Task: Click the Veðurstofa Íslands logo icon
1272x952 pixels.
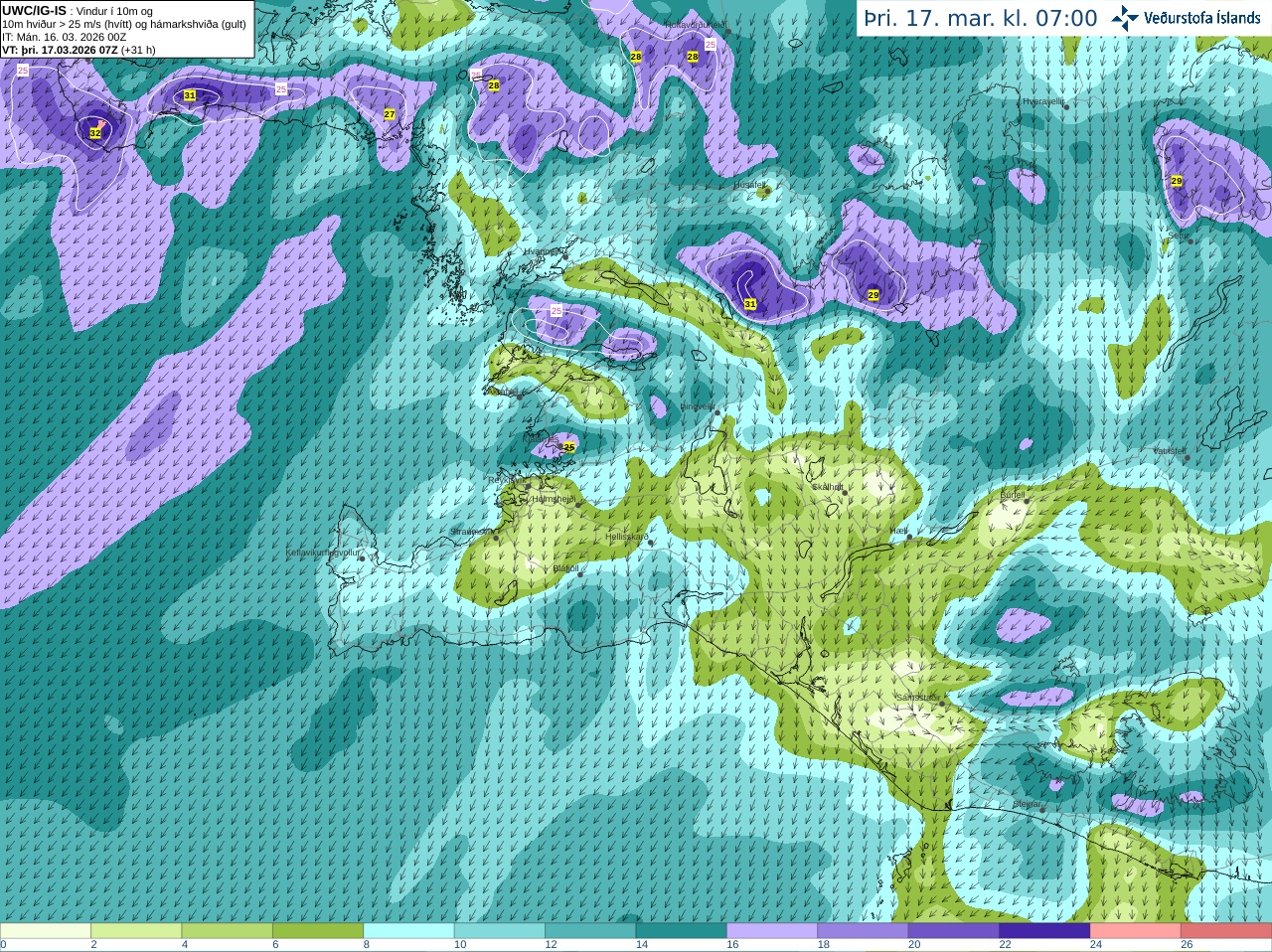Action: pyautogui.click(x=1125, y=18)
